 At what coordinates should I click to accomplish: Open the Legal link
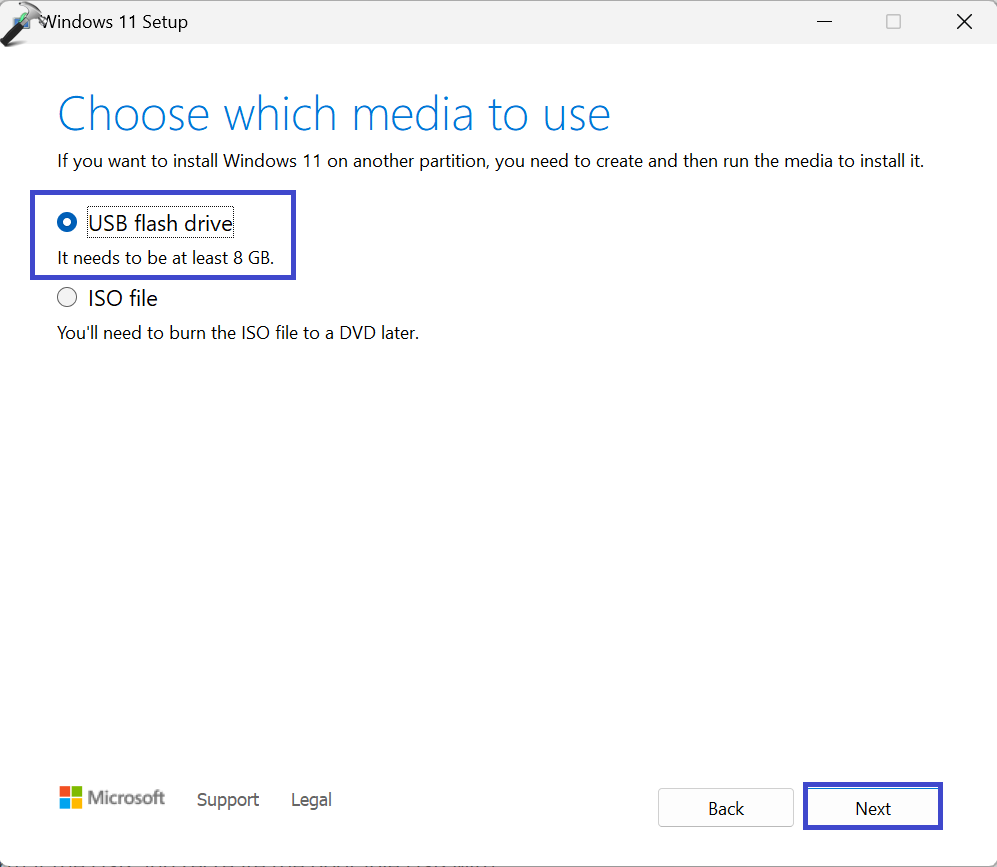coord(311,800)
